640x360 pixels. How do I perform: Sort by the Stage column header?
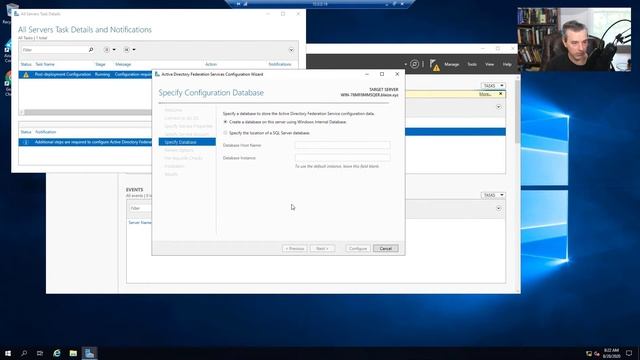click(x=100, y=64)
